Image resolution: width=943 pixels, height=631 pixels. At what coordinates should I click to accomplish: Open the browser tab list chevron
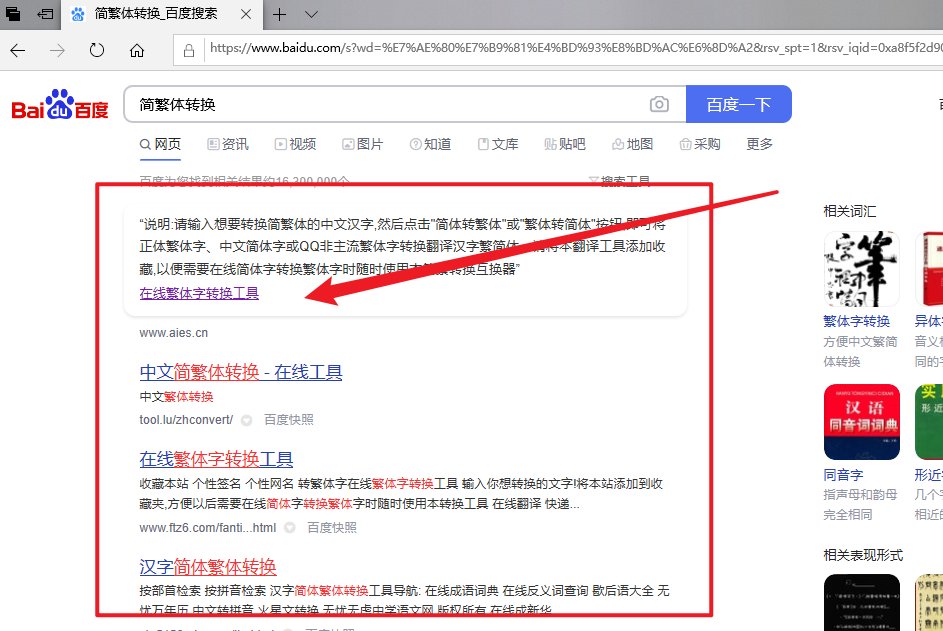309,15
